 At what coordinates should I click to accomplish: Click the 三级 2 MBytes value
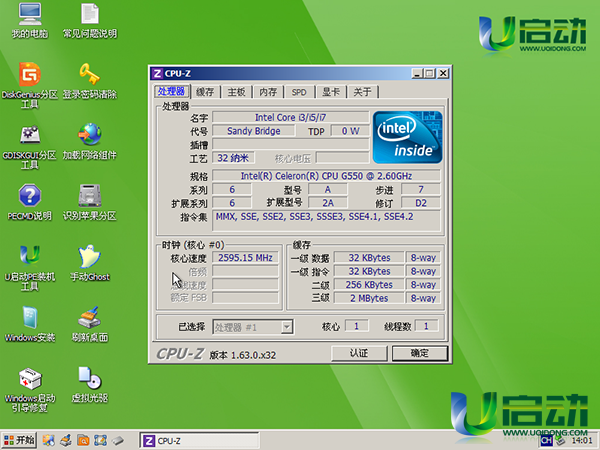click(x=369, y=298)
